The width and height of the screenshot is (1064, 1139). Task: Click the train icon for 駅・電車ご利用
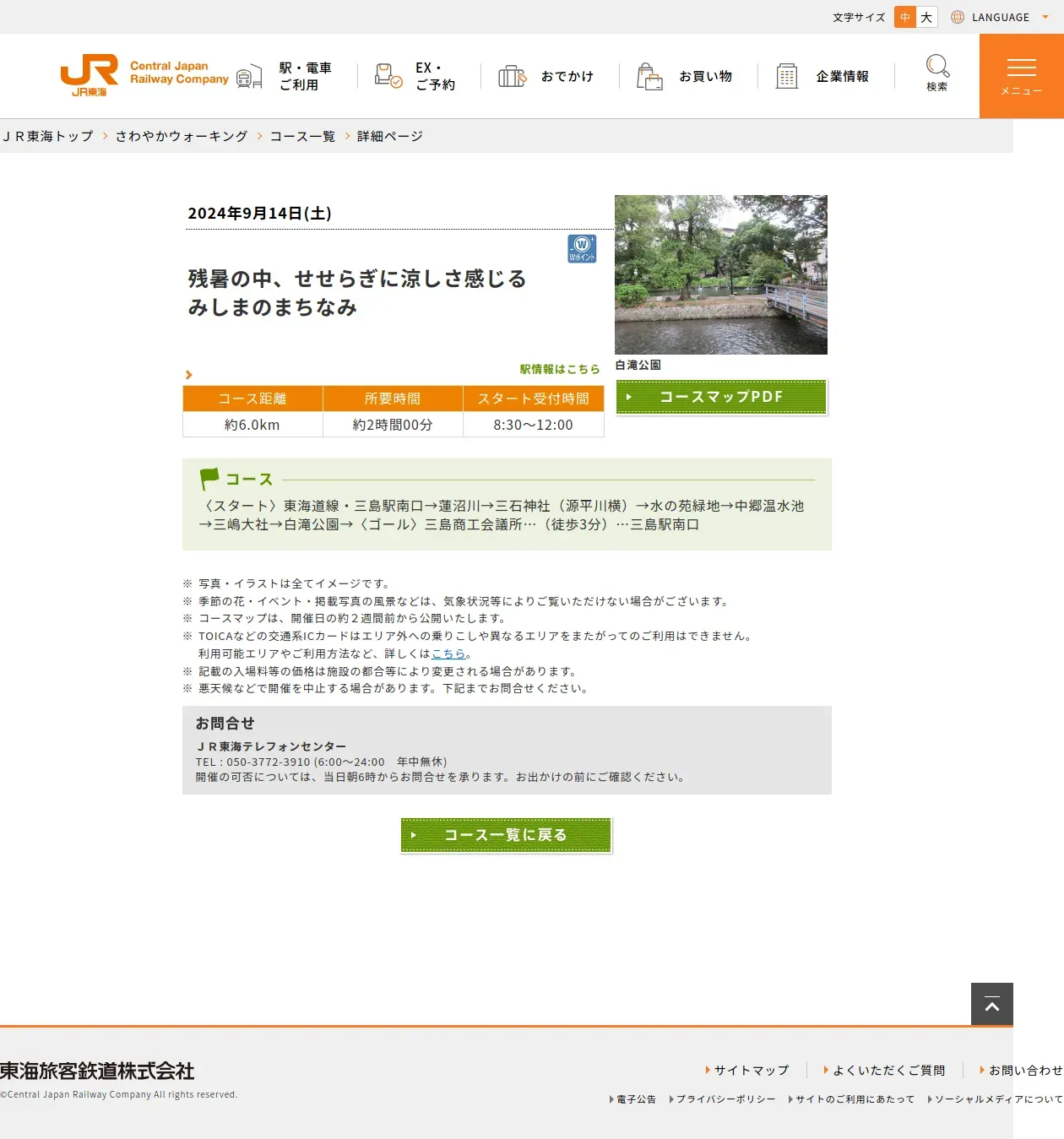point(249,77)
